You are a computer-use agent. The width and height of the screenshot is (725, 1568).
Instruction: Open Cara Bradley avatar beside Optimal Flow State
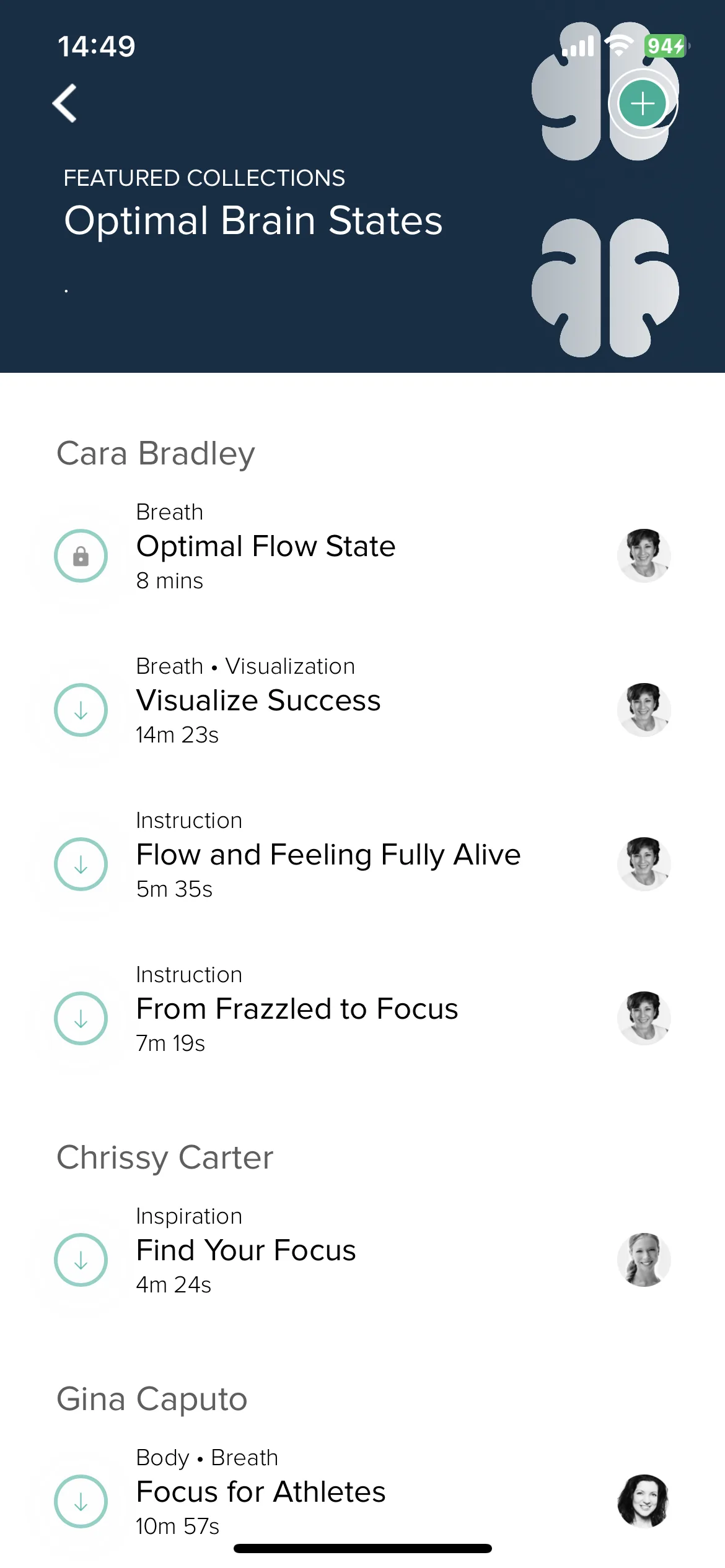point(644,556)
